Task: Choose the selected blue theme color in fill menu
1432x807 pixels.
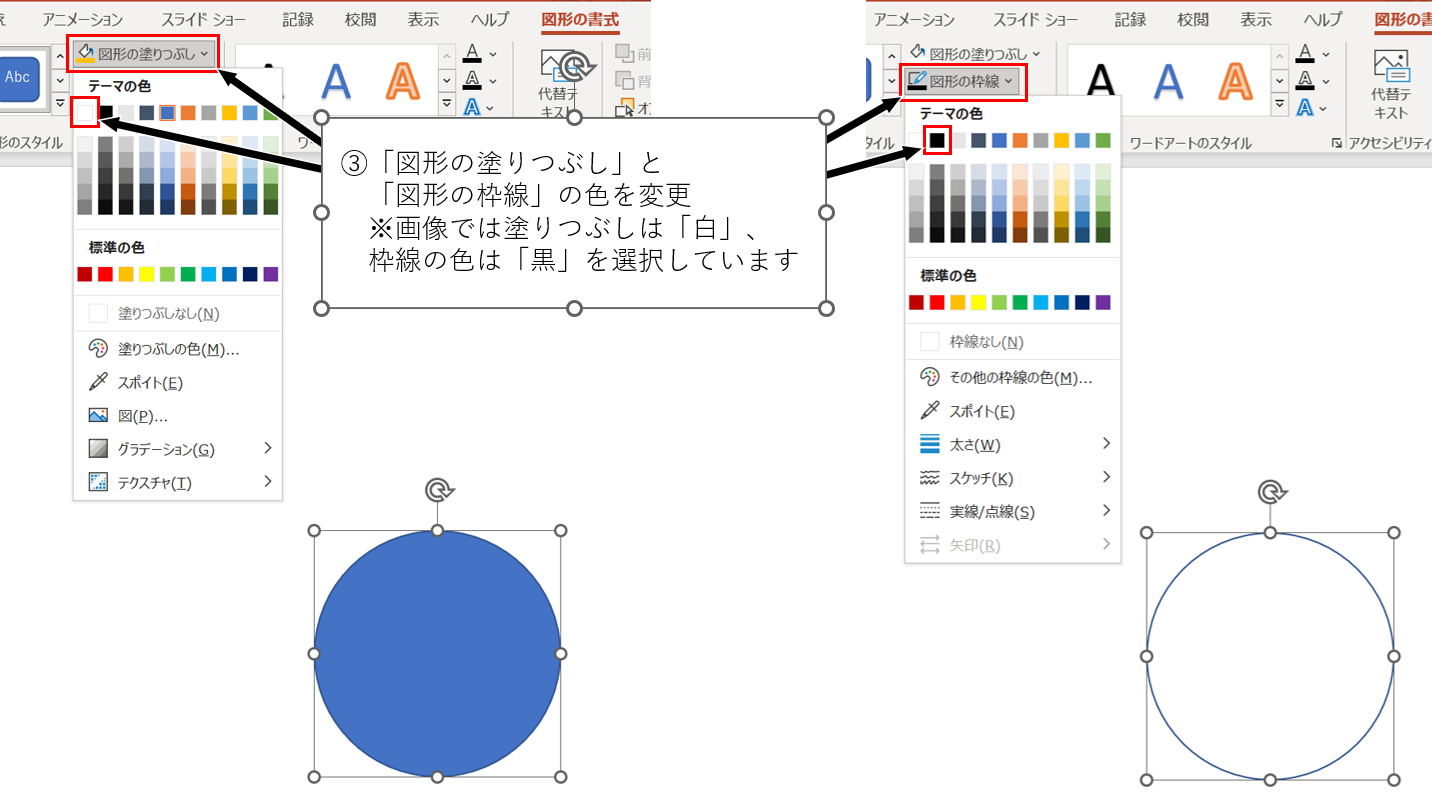Action: click(x=168, y=113)
